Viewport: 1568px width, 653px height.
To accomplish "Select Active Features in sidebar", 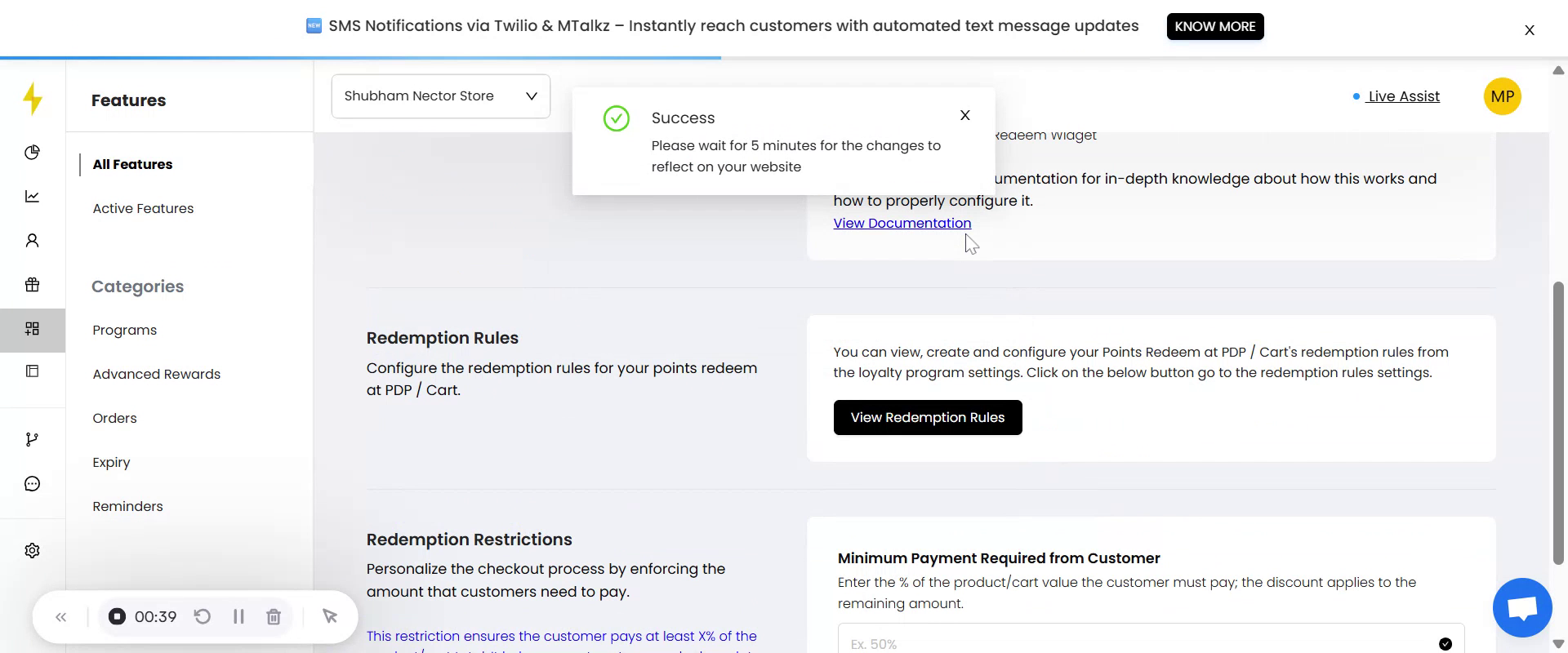I will coord(143,209).
